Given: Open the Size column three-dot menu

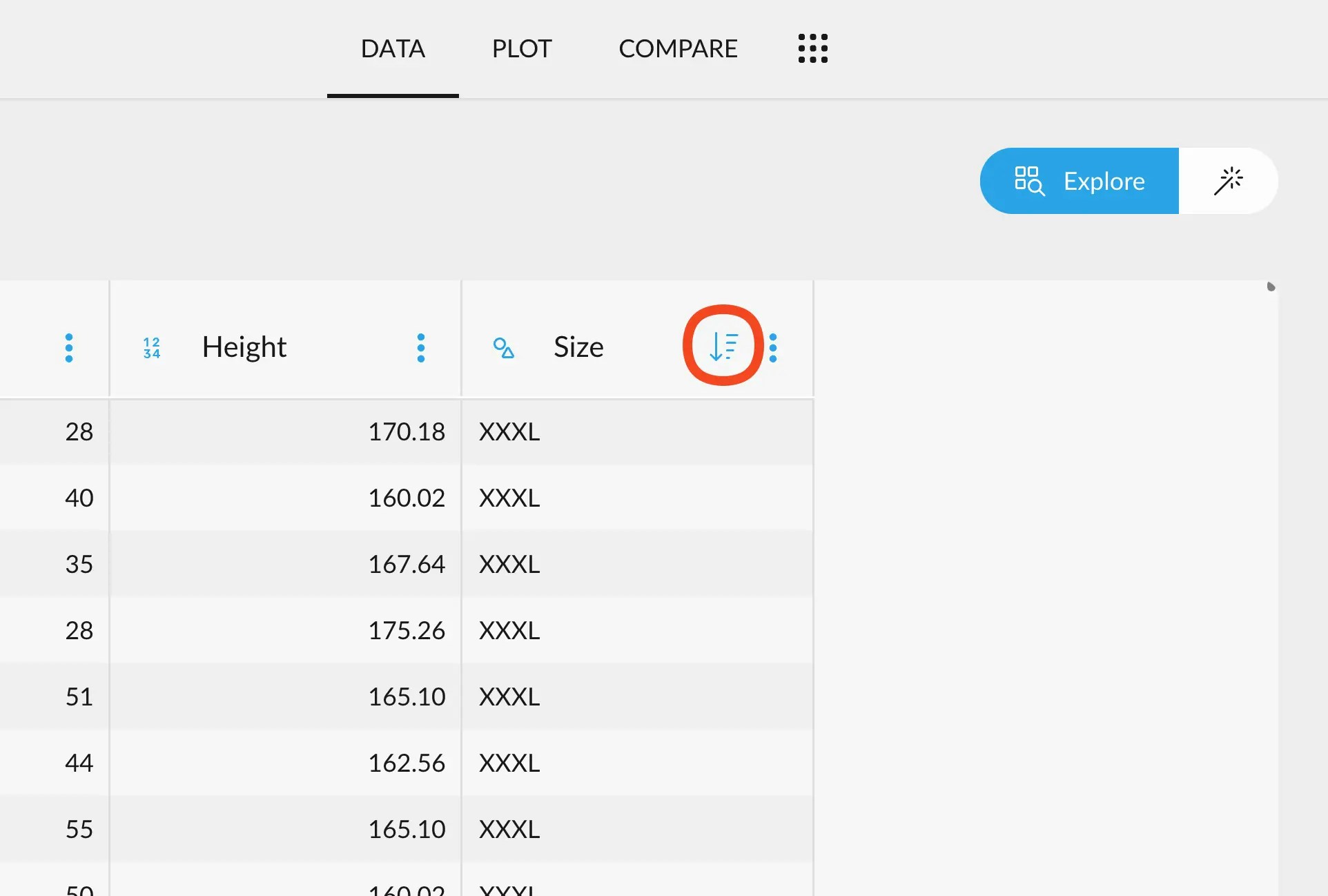Looking at the screenshot, I should (773, 347).
